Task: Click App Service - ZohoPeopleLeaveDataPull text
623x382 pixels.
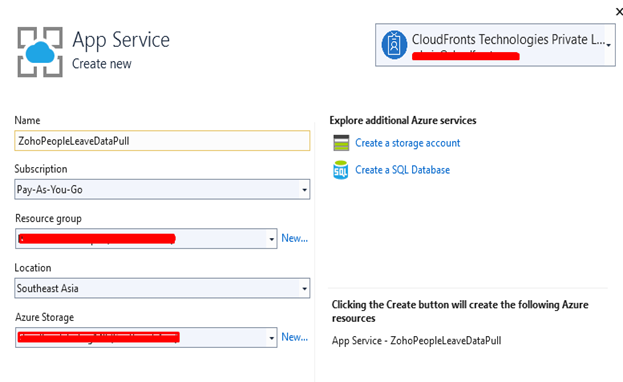Action: 416,341
